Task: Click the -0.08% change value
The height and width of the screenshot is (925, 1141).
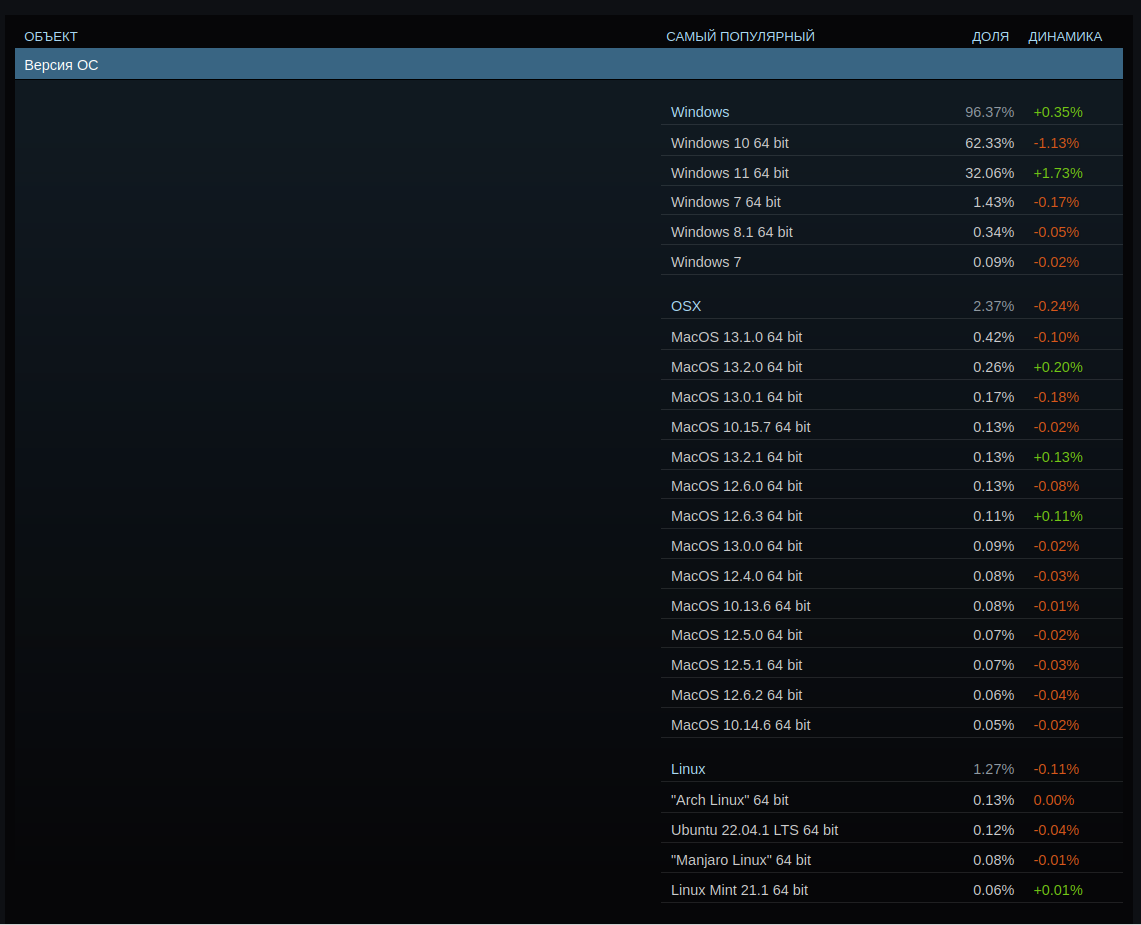Action: [1056, 485]
